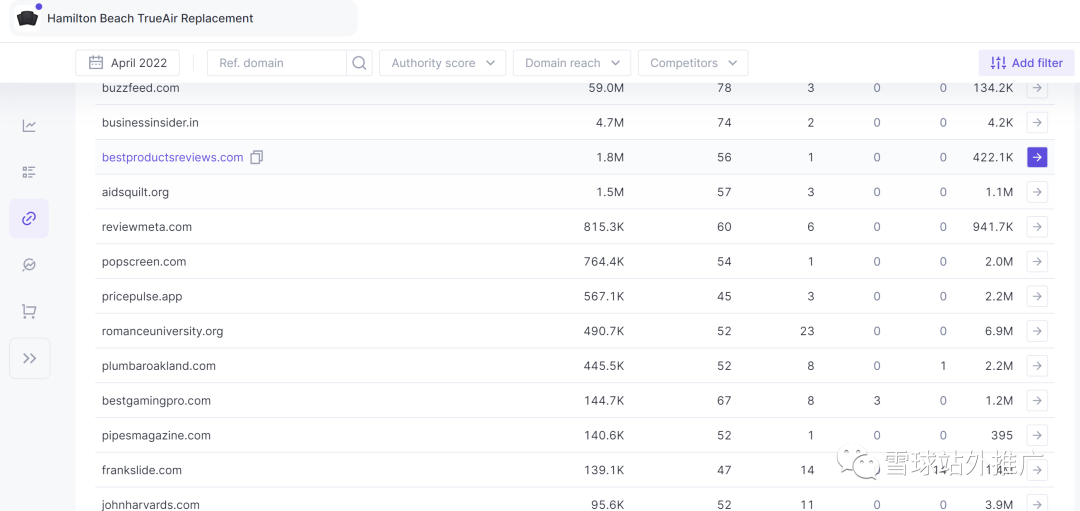Open the shopping cart sidebar icon
This screenshot has height=511, width=1080.
tap(29, 312)
